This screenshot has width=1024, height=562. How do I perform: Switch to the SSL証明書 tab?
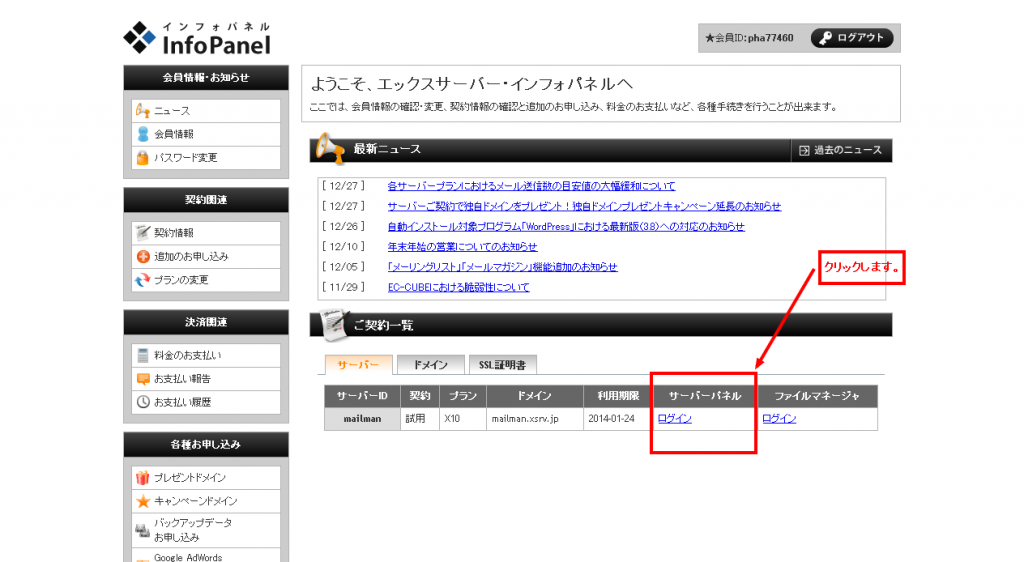(x=502, y=365)
